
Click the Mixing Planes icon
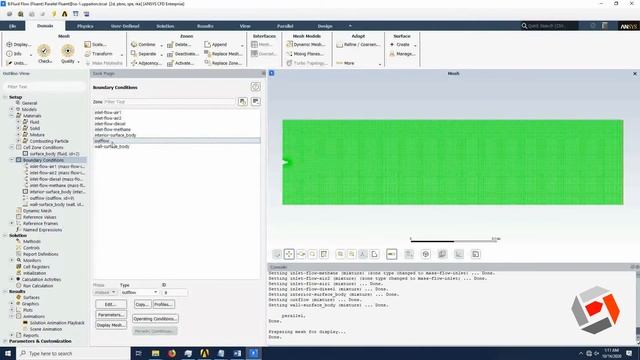[x=289, y=53]
